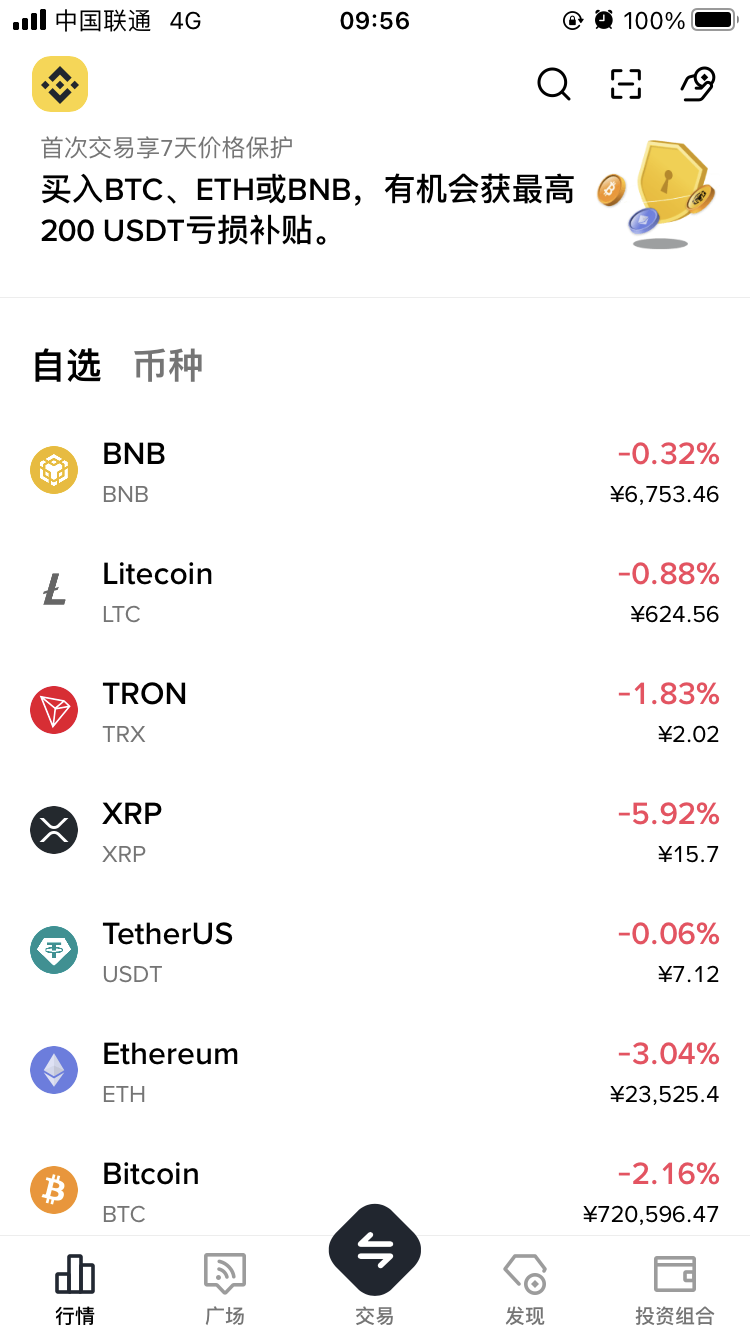
Task: Tap the Ethereum coin icon
Action: 54,1070
